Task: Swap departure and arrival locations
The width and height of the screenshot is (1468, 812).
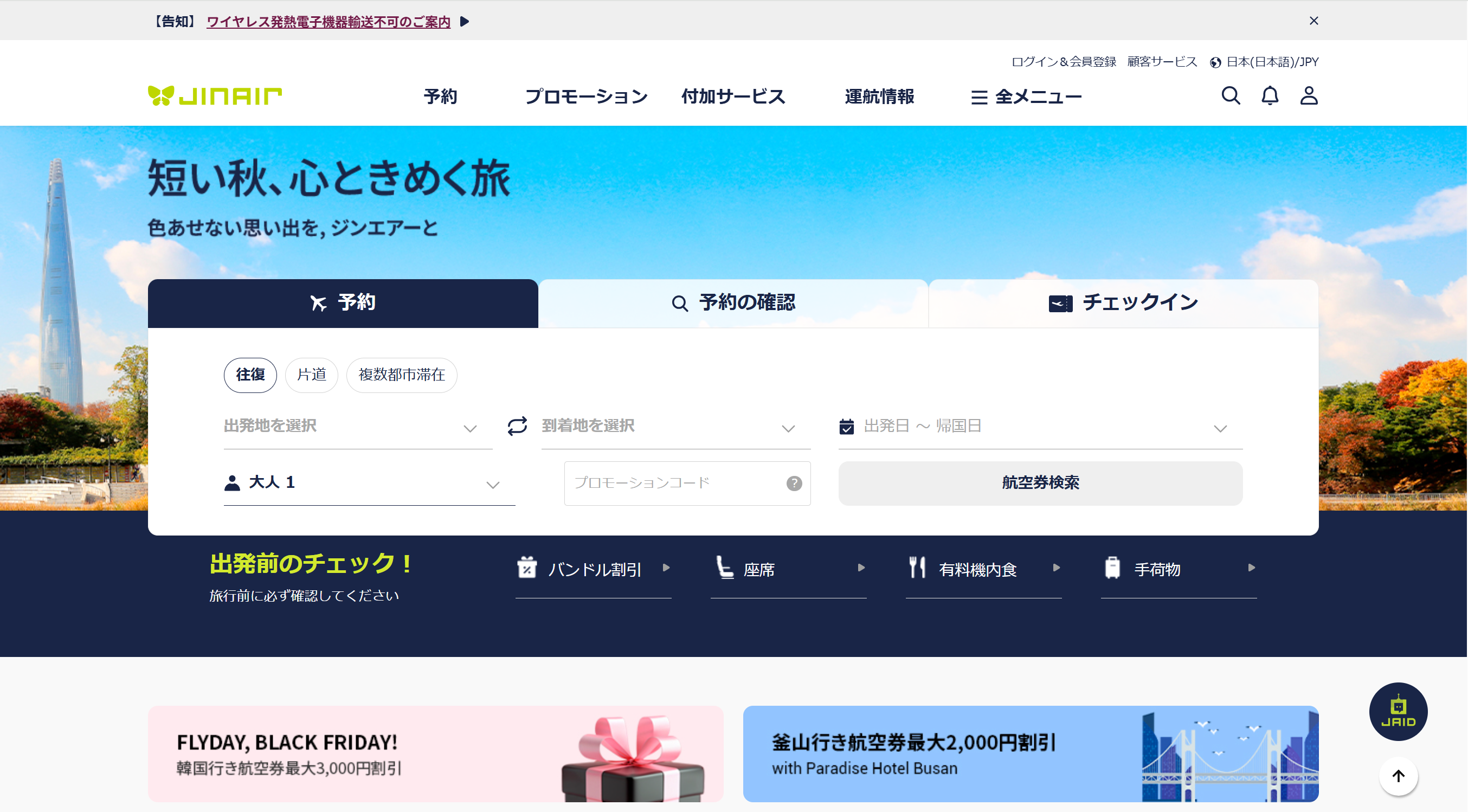Action: click(x=518, y=426)
